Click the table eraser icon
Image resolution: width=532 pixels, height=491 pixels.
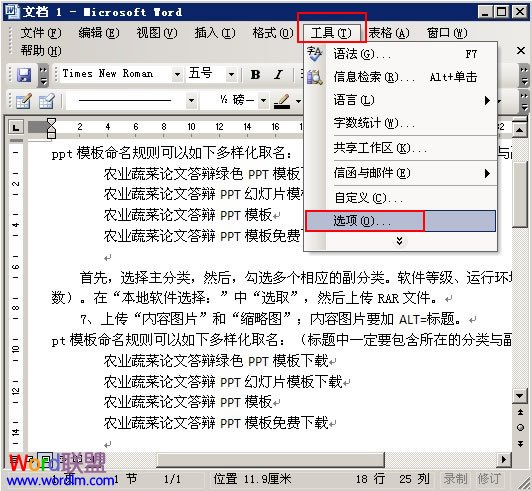pos(46,101)
